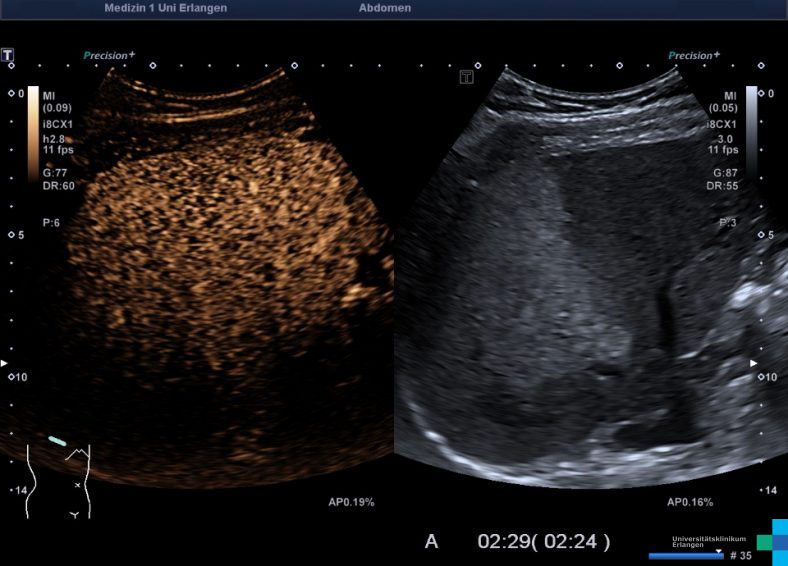Click the left focus arrow near depth 10
This screenshot has height=566, width=788.
[x=4, y=362]
